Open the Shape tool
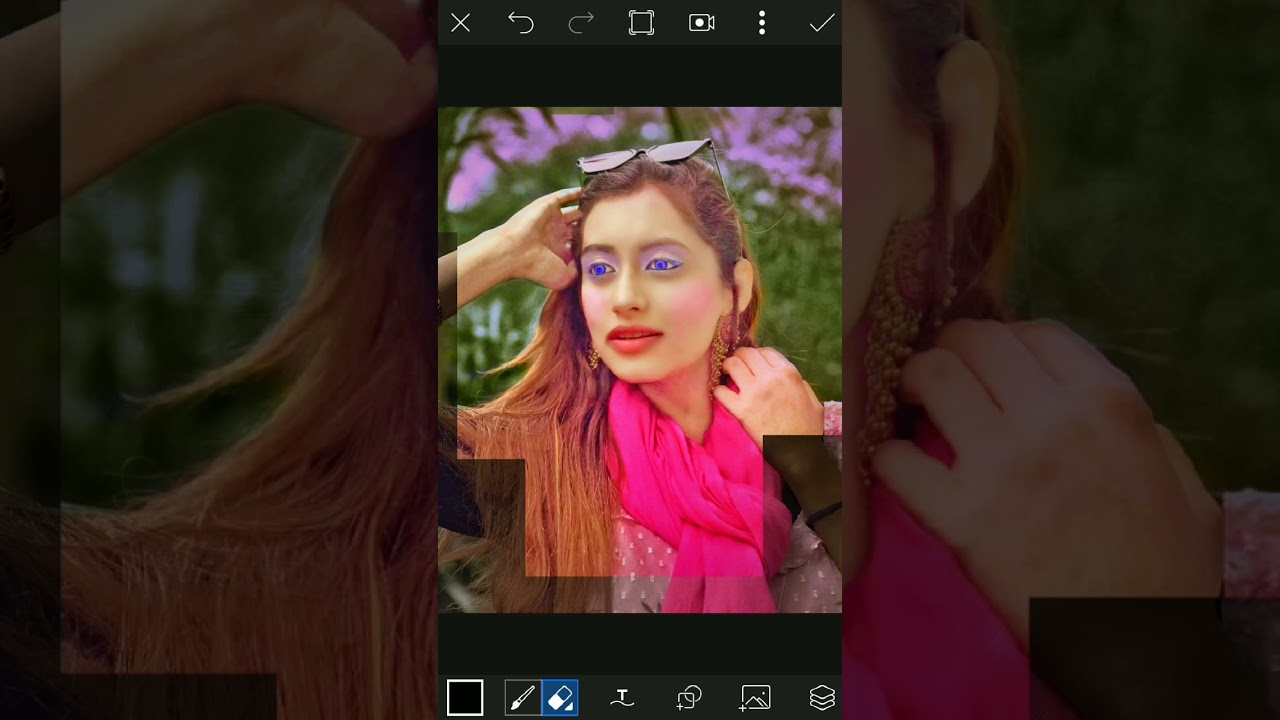This screenshot has height=720, width=1280. tap(689, 698)
